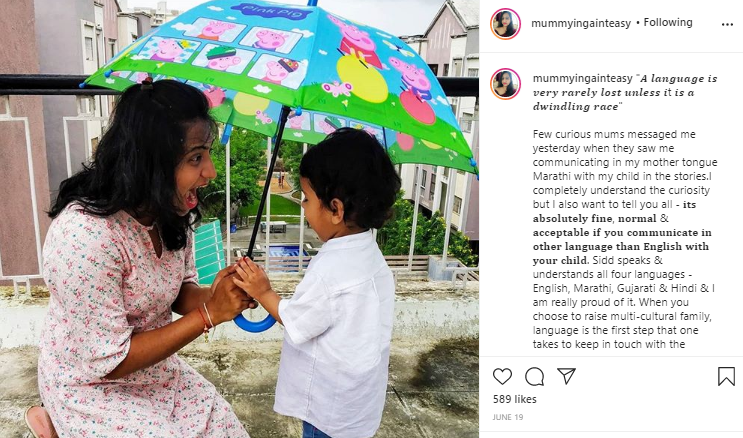
Task: Click the bold caption quote text
Action: (x=625, y=92)
